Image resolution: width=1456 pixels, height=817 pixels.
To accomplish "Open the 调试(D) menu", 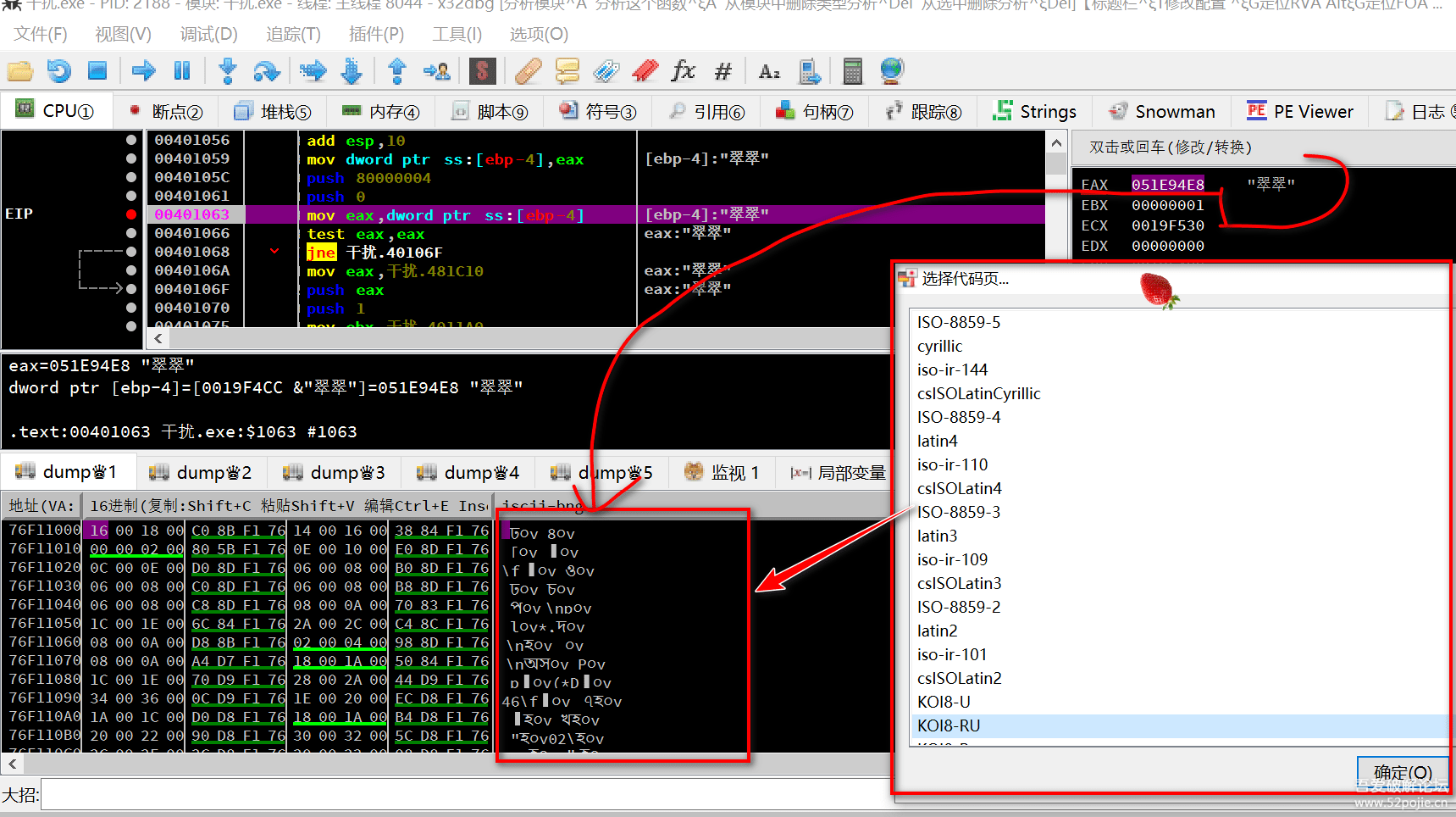I will [209, 34].
